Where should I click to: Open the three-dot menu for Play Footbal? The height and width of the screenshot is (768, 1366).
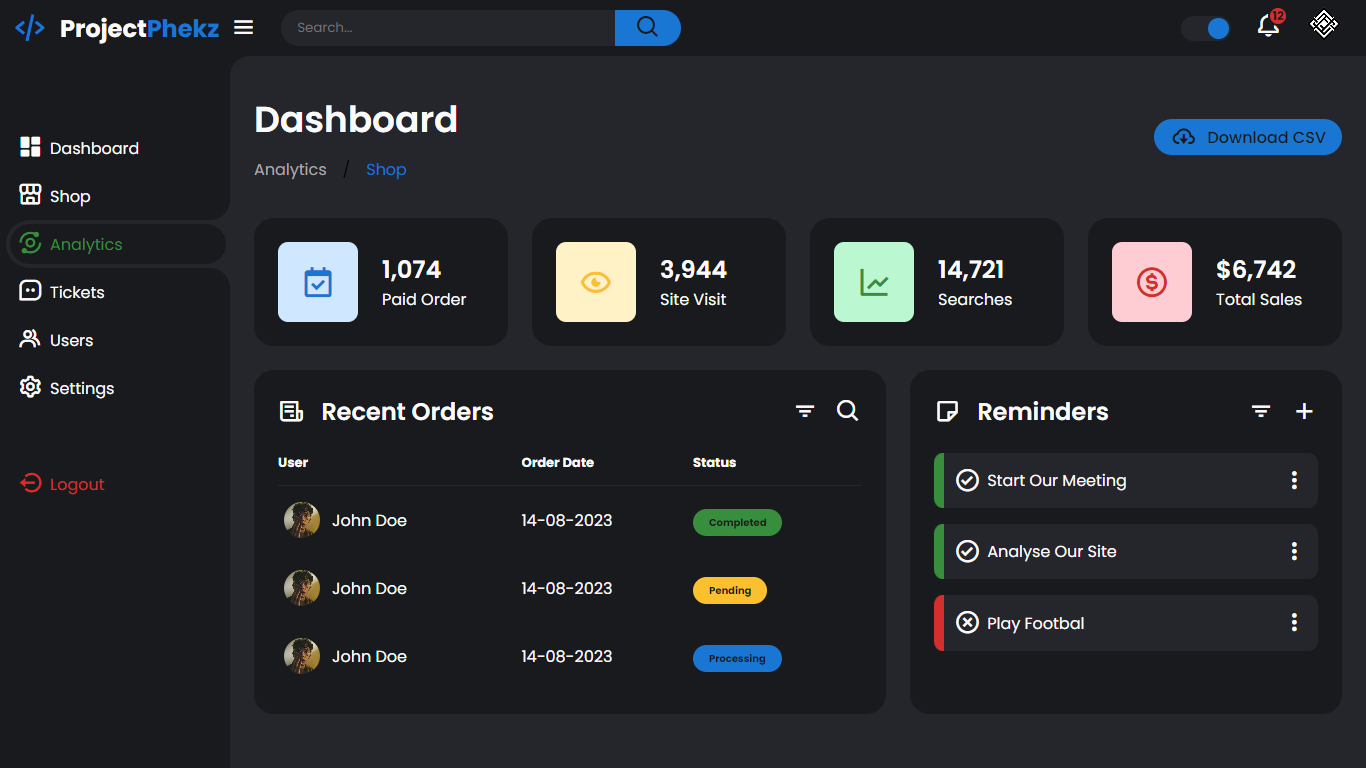point(1293,623)
